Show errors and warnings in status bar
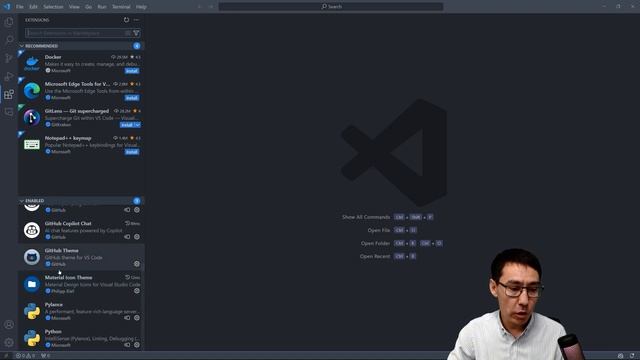 [x=26, y=356]
